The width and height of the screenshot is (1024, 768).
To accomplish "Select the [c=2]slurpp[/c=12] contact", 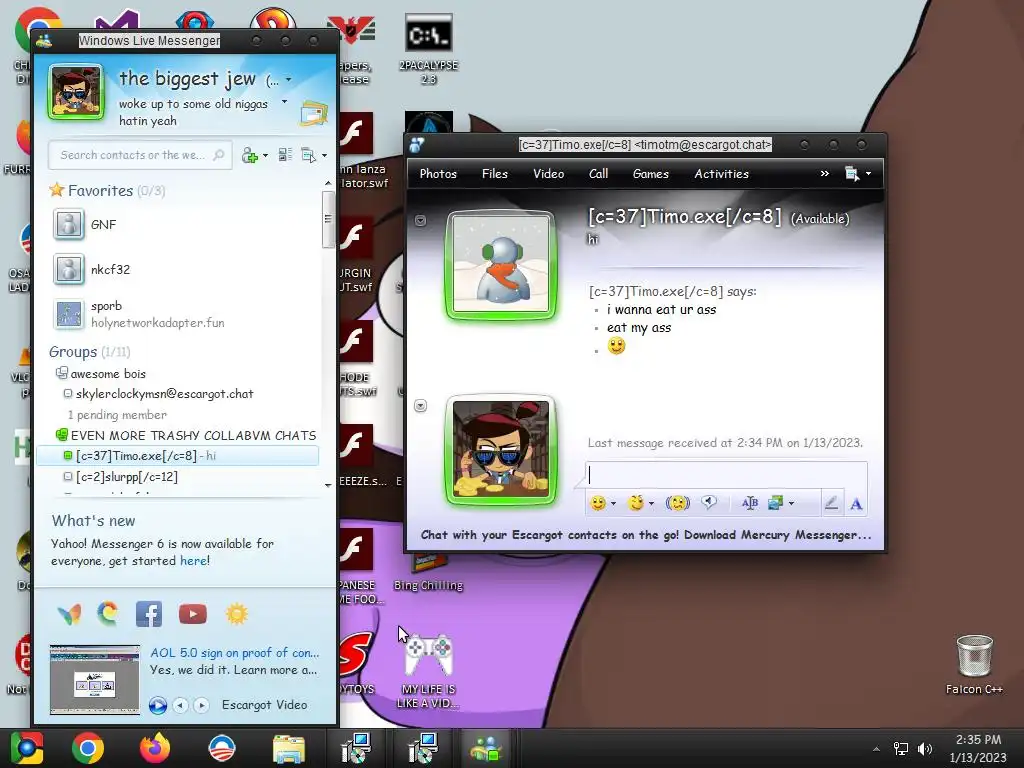I will [127, 477].
